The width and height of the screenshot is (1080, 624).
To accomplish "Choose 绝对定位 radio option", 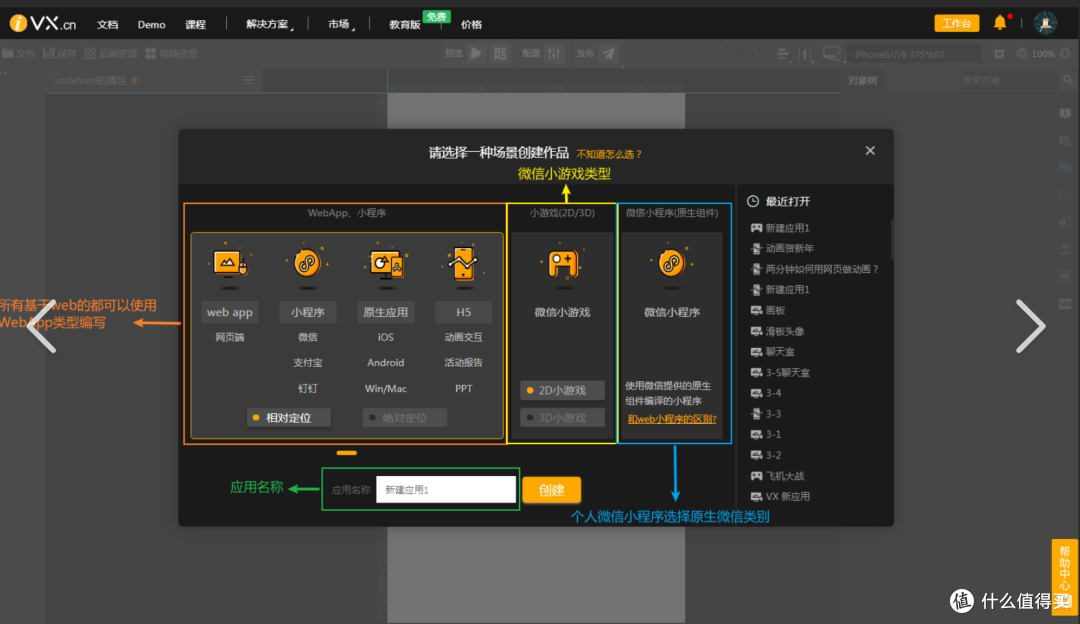I will tap(405, 417).
